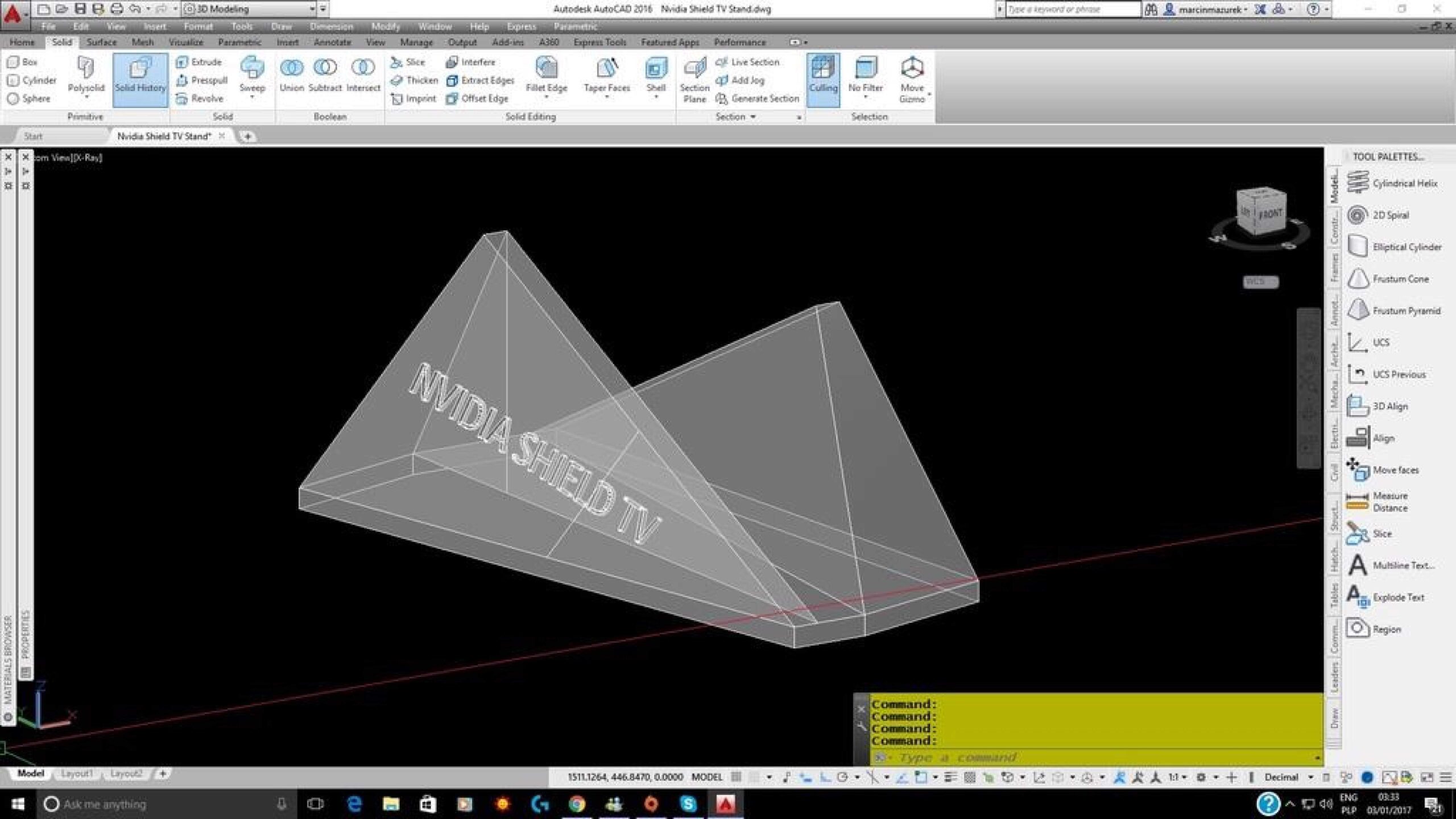Switch to the Surface ribbon tab
The height and width of the screenshot is (819, 1456).
click(101, 42)
